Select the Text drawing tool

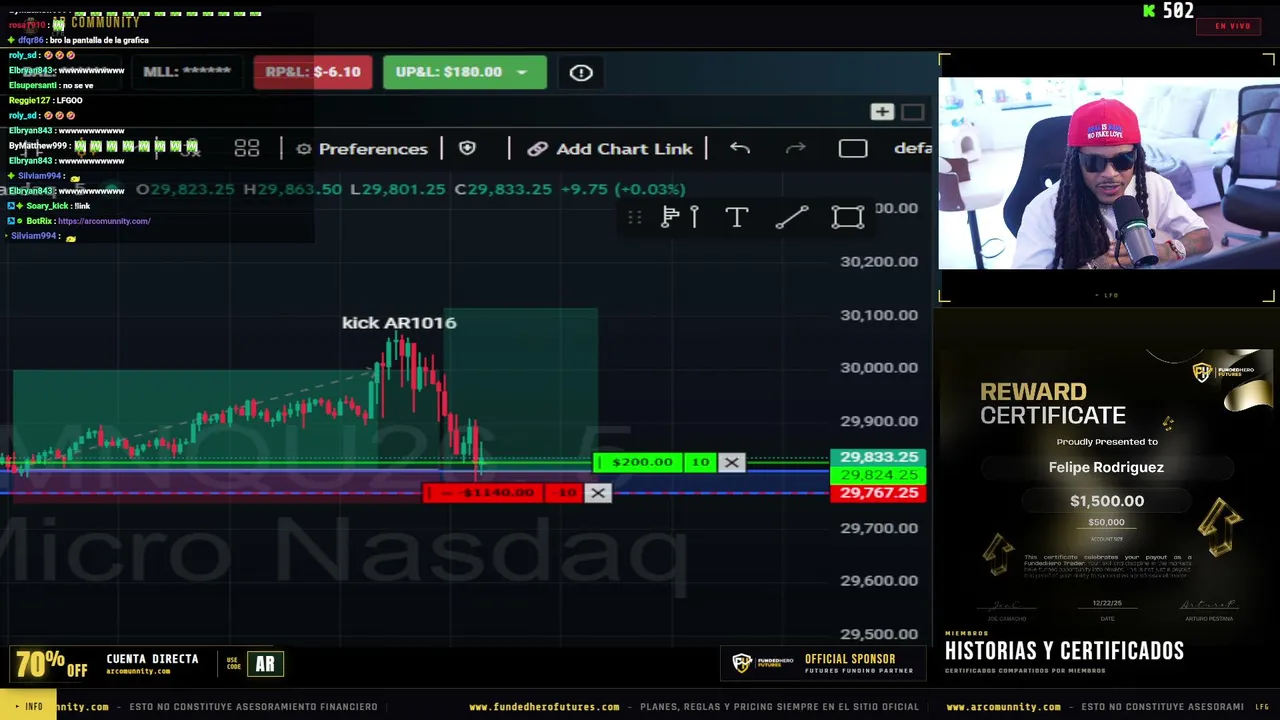tap(737, 218)
